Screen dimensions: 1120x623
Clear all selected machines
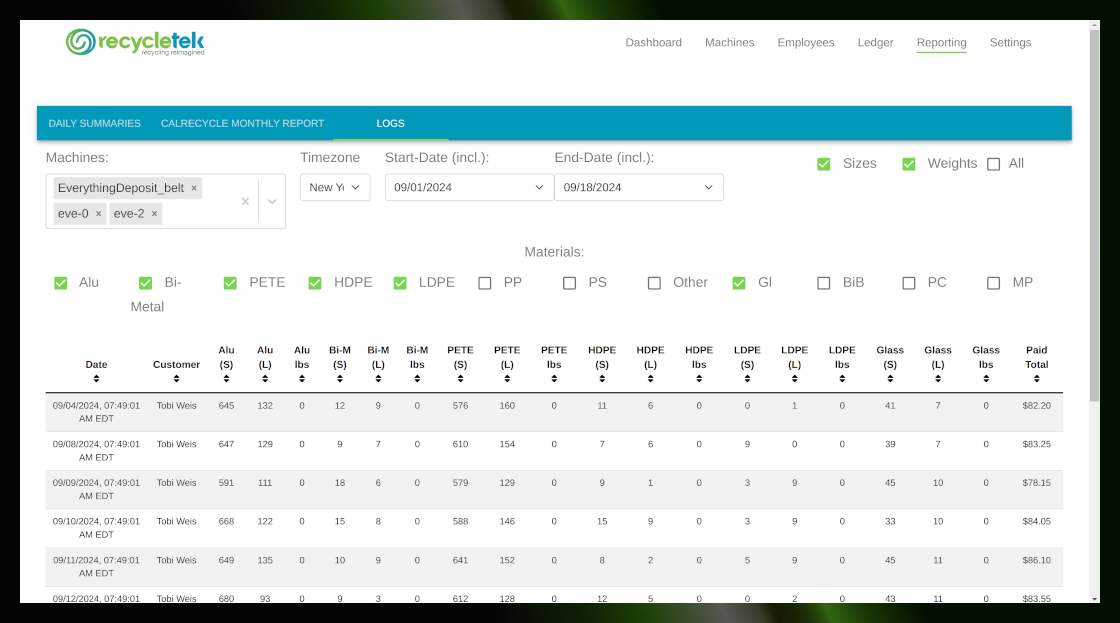click(245, 201)
